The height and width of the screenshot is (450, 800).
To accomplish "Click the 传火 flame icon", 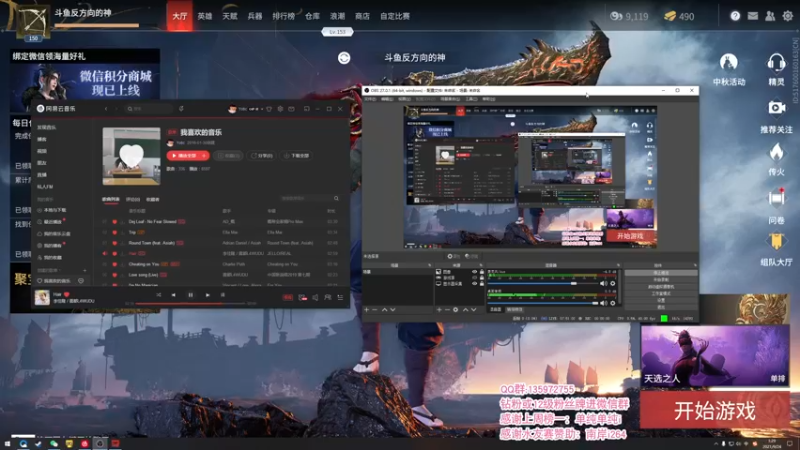I will [776, 153].
